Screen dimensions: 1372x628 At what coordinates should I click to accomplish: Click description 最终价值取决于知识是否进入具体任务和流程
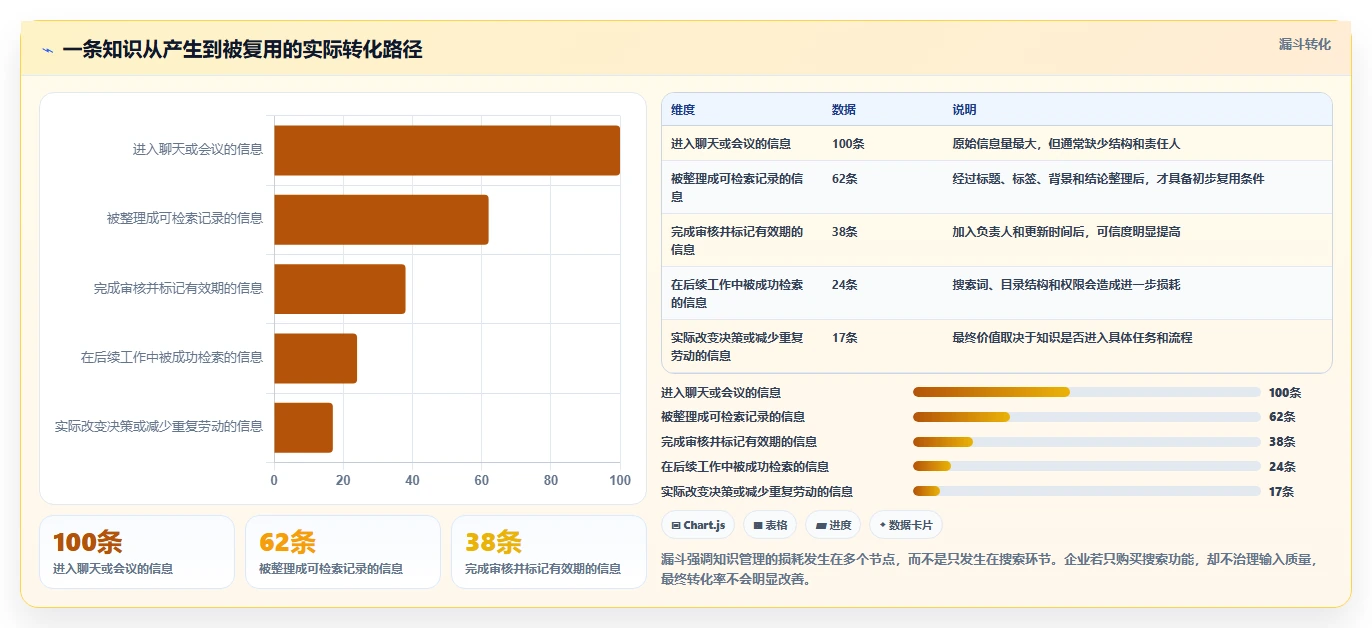1072,338
